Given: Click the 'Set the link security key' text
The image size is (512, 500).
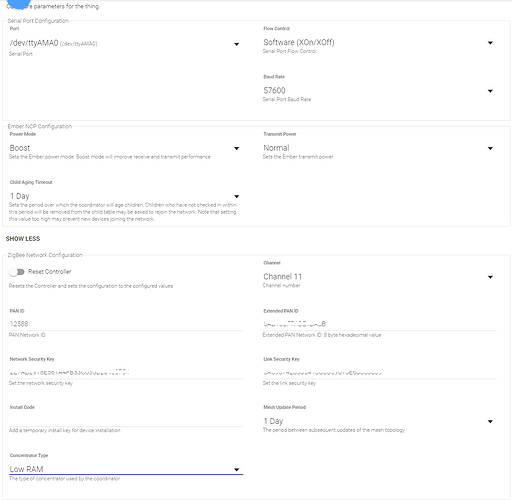Looking at the screenshot, I should [289, 383].
